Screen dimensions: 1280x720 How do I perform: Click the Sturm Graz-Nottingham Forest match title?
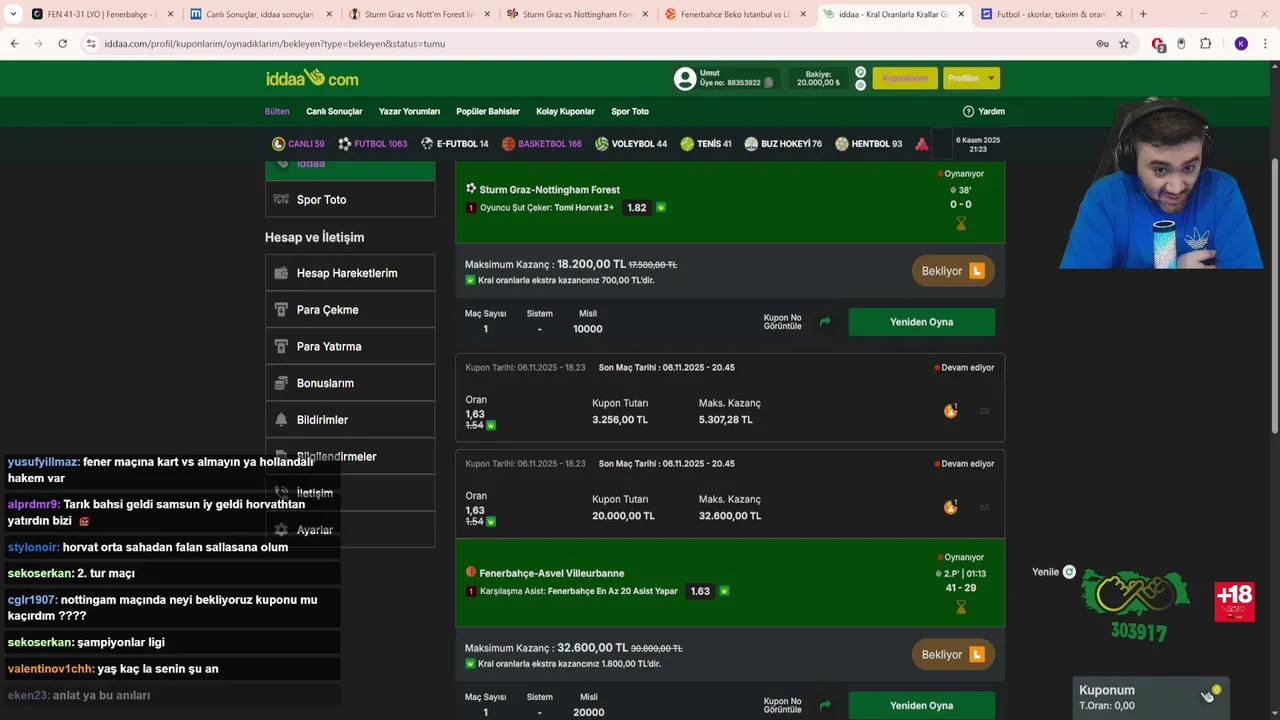[549, 189]
